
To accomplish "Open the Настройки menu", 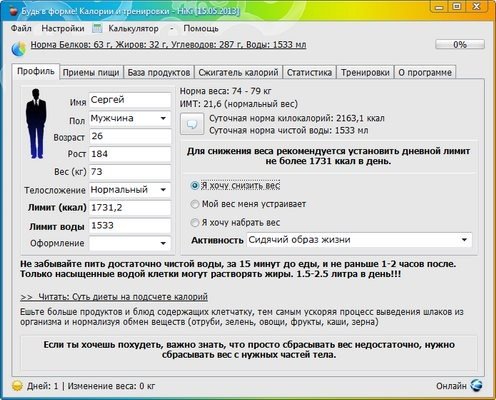I will 63,29.
